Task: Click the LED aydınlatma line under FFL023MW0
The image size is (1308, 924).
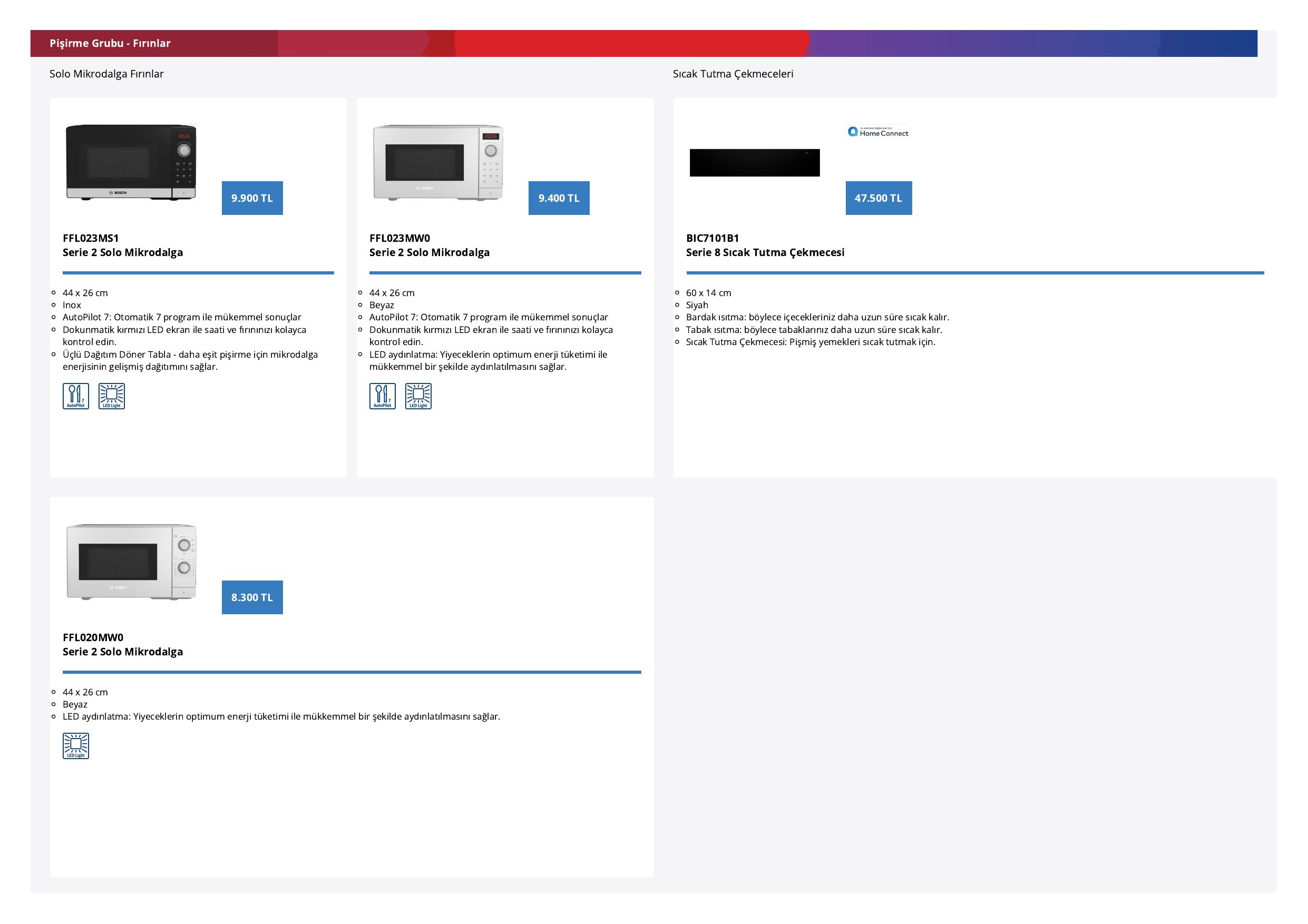Action: [x=488, y=360]
